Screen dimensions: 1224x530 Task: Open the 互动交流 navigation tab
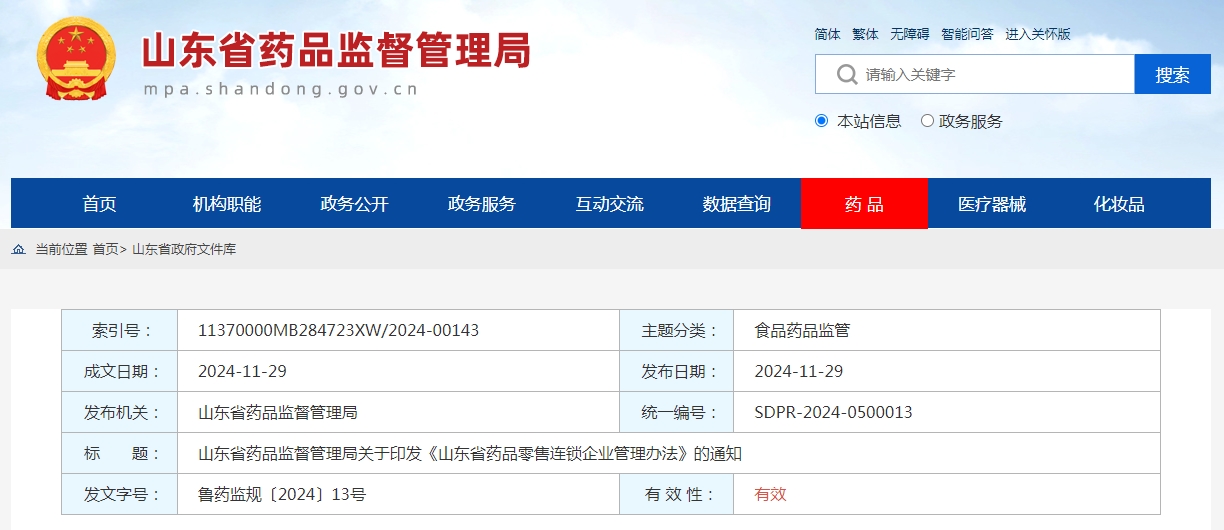[609, 204]
